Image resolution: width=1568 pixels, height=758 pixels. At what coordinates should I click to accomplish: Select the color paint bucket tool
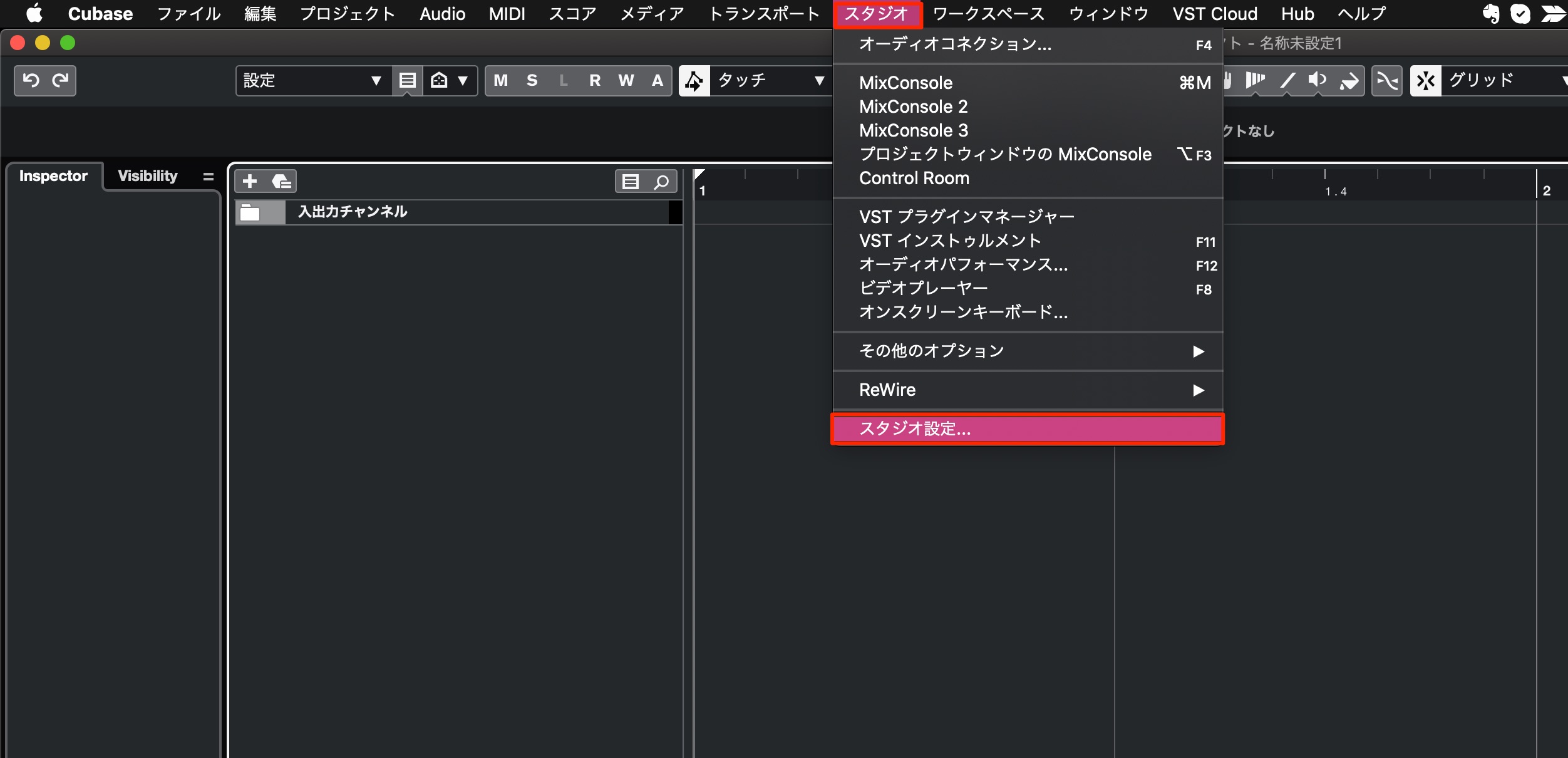1349,81
